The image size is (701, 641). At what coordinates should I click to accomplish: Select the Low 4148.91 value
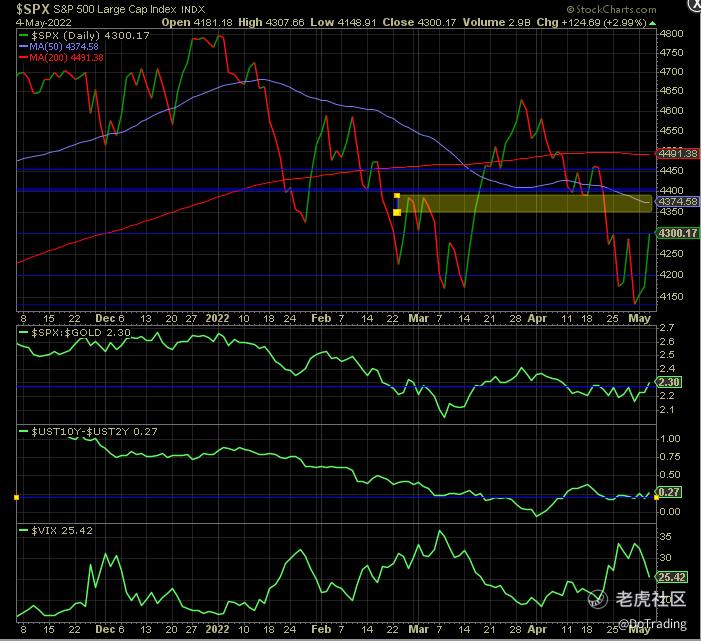pos(343,22)
